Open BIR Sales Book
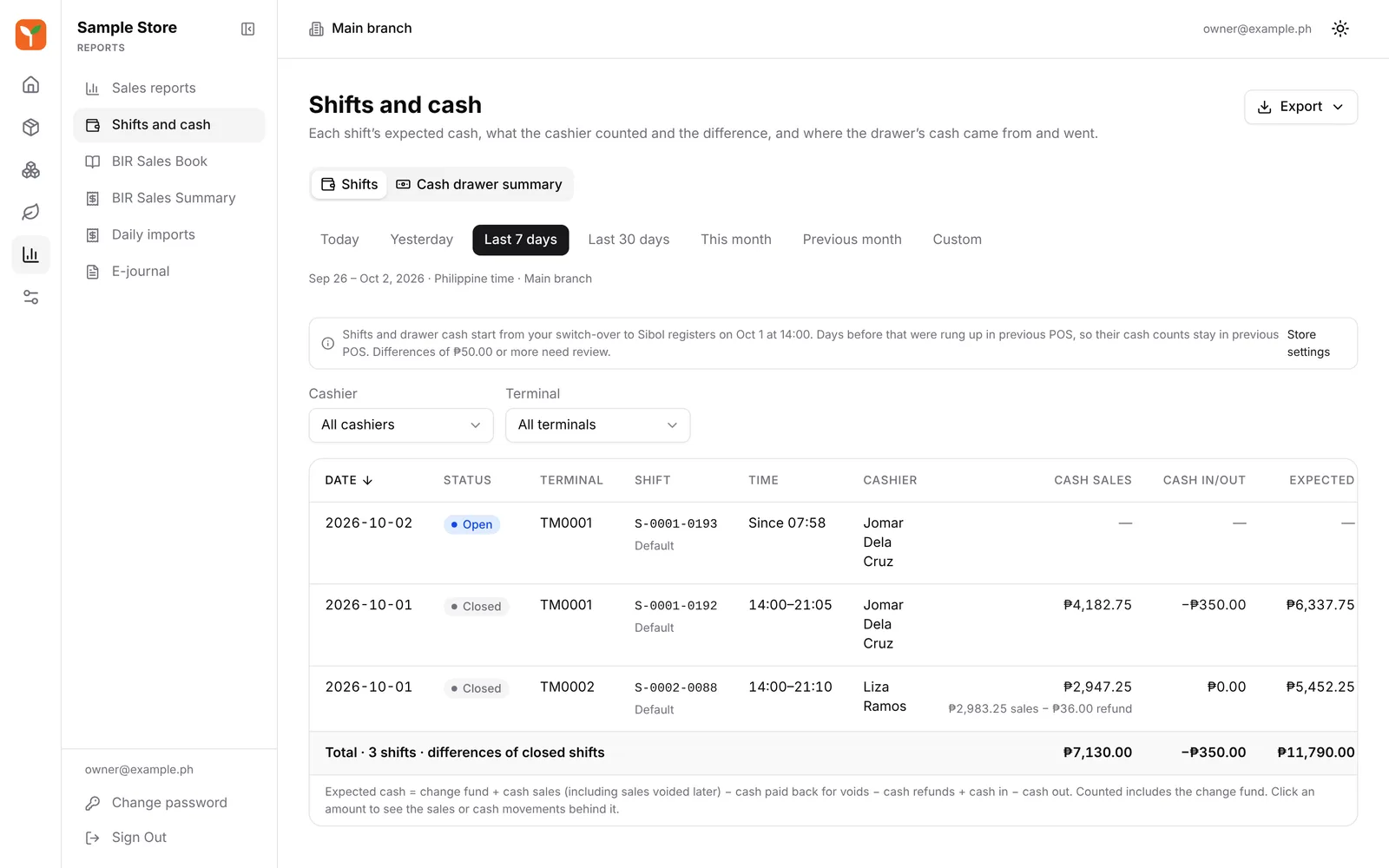This screenshot has width=1389, height=868. coord(169,161)
